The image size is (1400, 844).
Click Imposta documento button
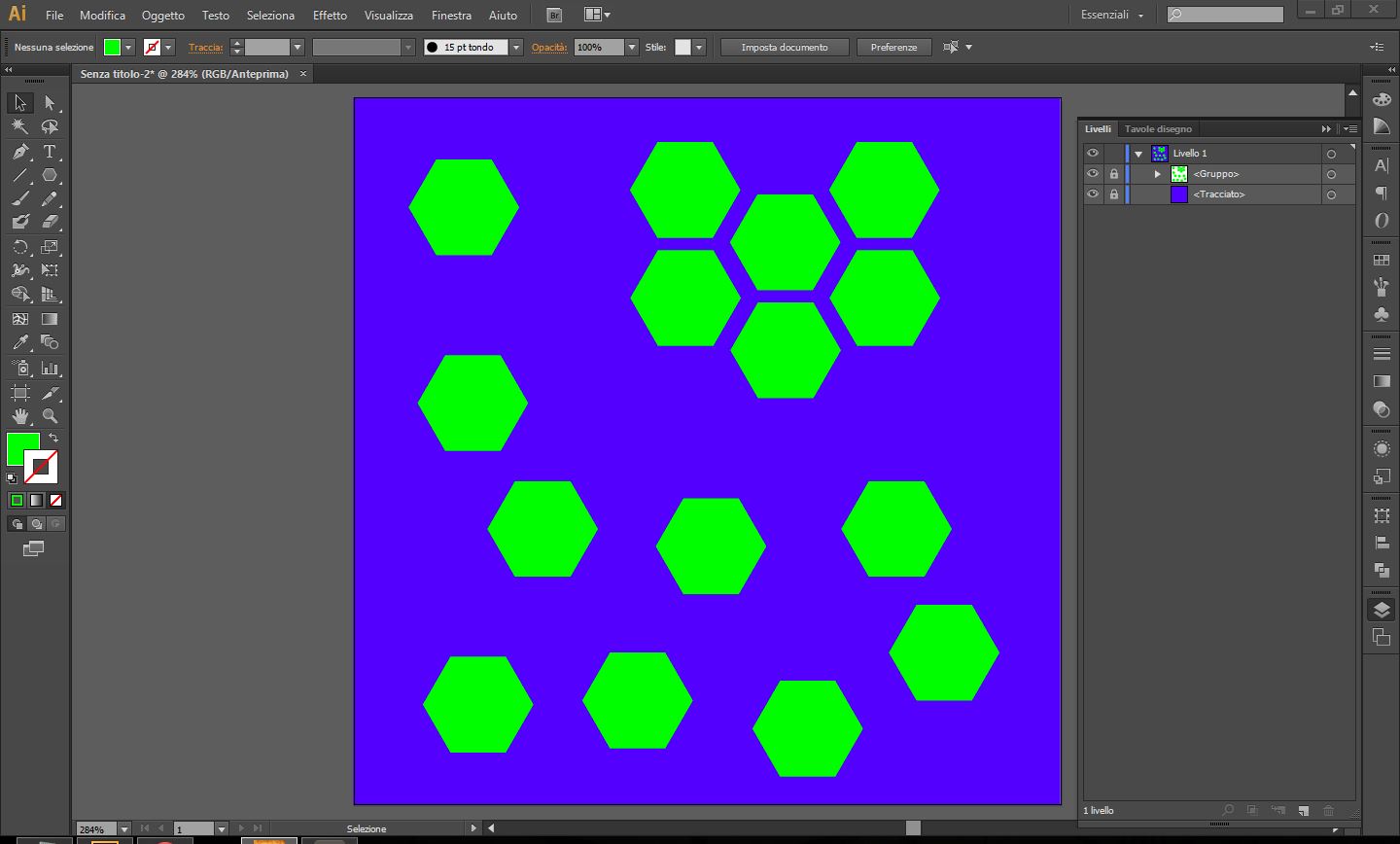pos(785,47)
